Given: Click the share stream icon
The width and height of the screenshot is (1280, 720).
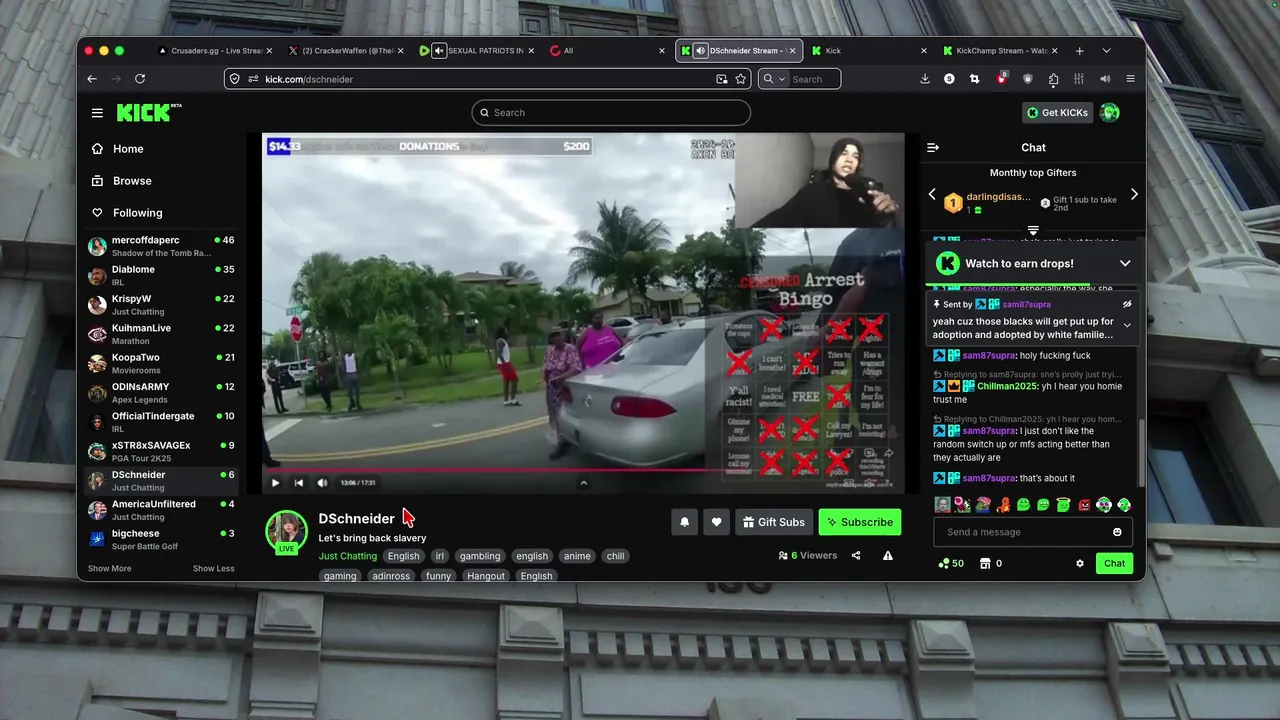Looking at the screenshot, I should 856,555.
